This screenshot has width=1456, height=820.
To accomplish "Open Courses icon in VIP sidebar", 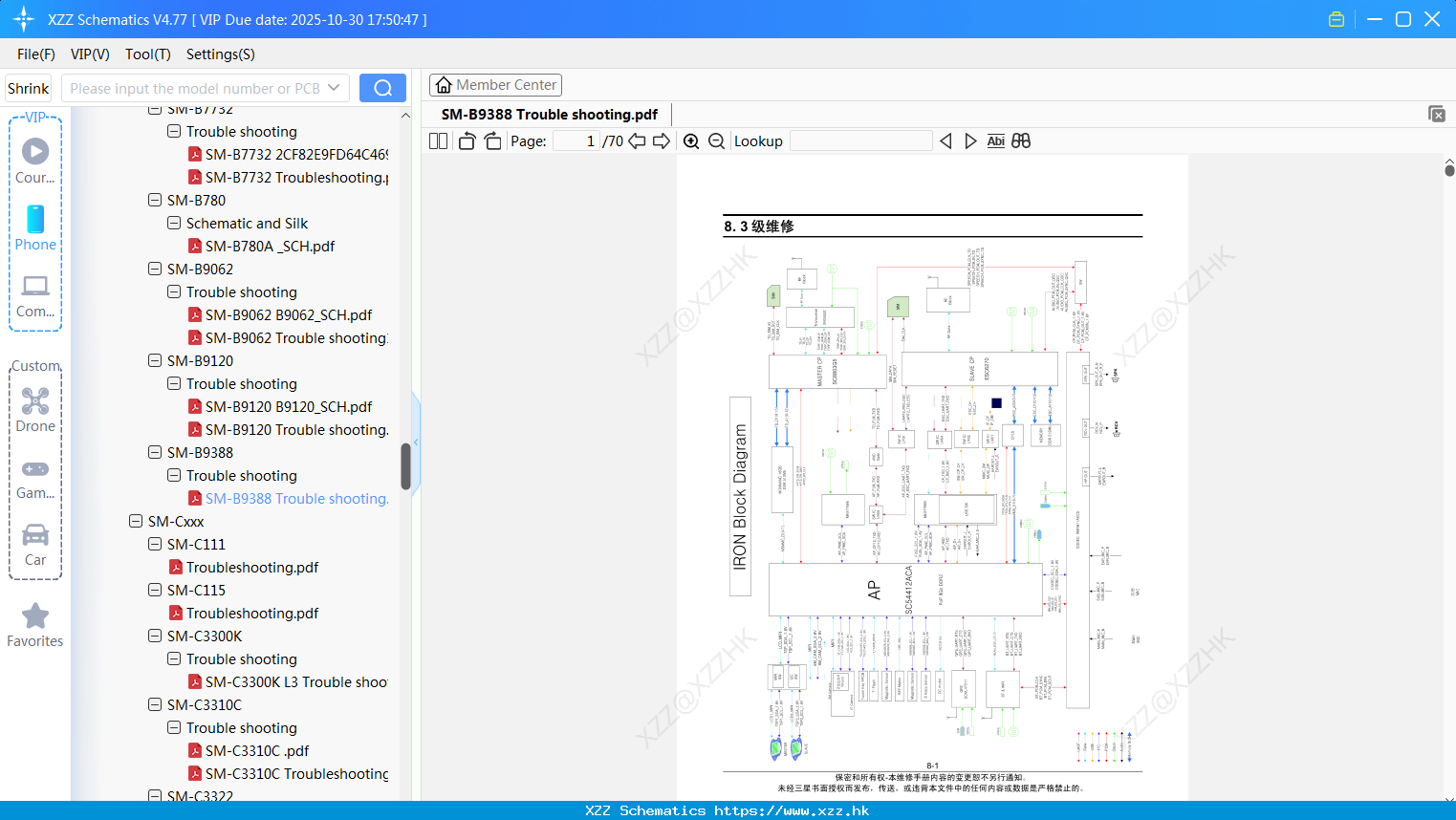I will point(35,160).
